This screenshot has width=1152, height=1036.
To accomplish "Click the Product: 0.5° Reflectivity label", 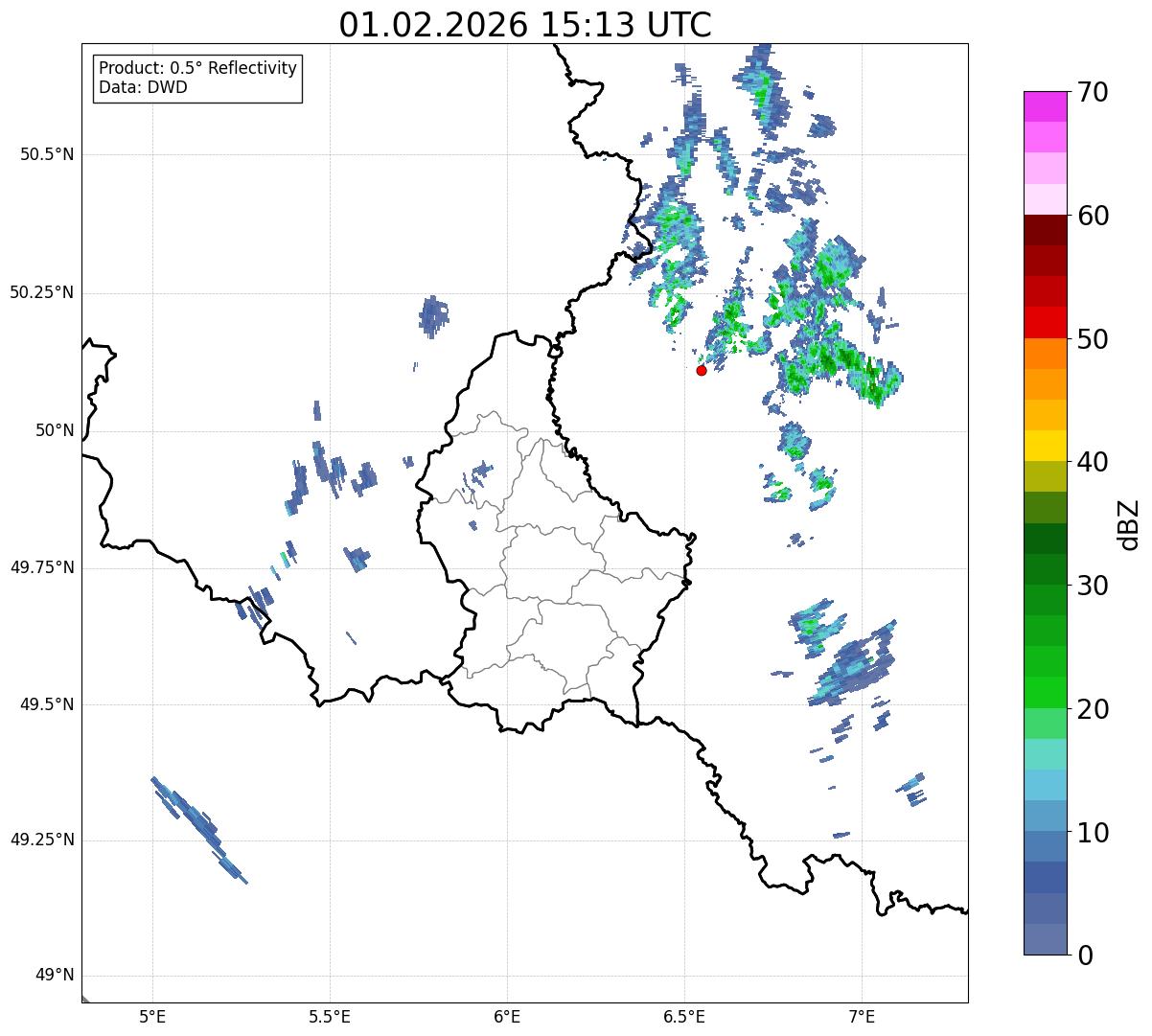I will [x=197, y=69].
